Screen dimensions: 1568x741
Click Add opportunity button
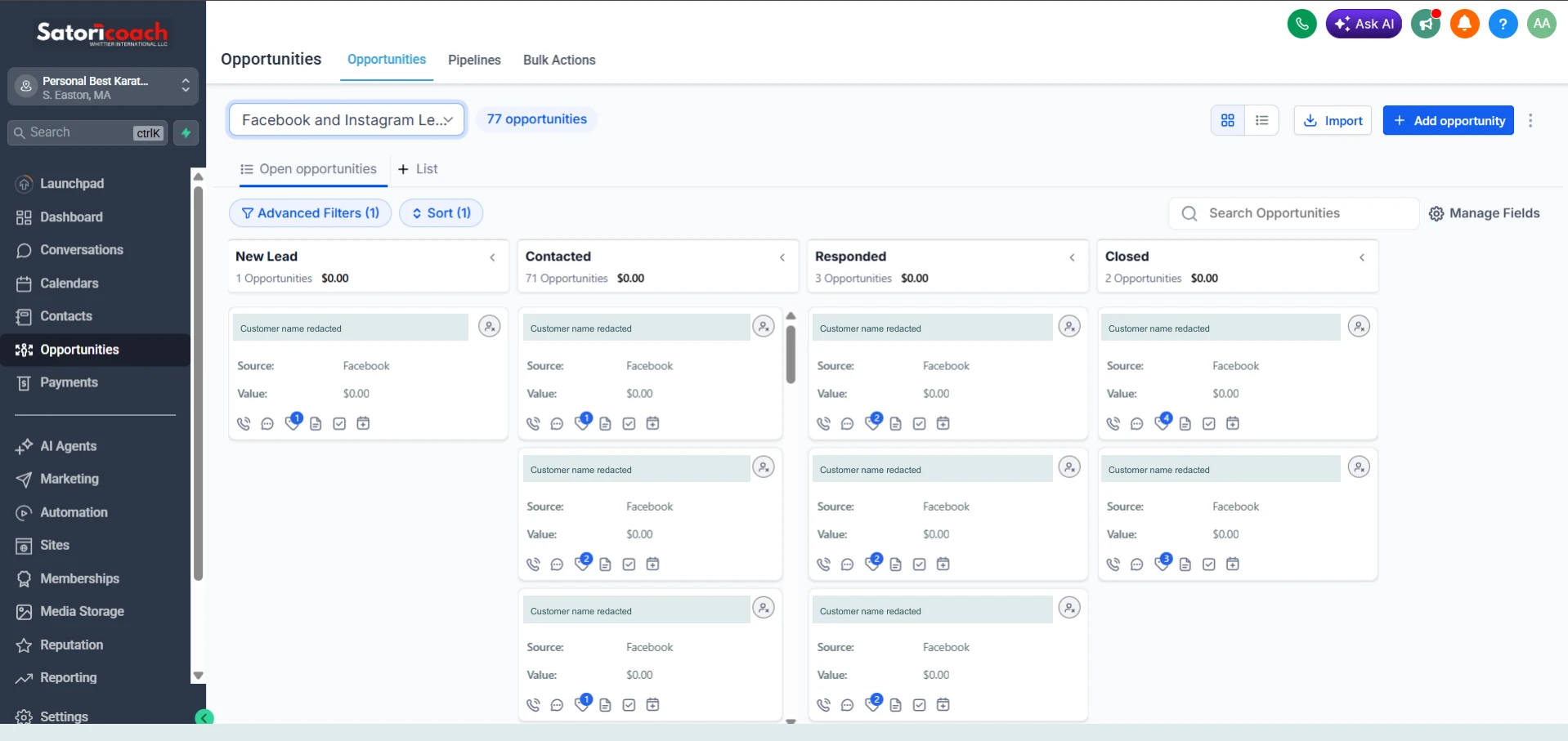1449,120
